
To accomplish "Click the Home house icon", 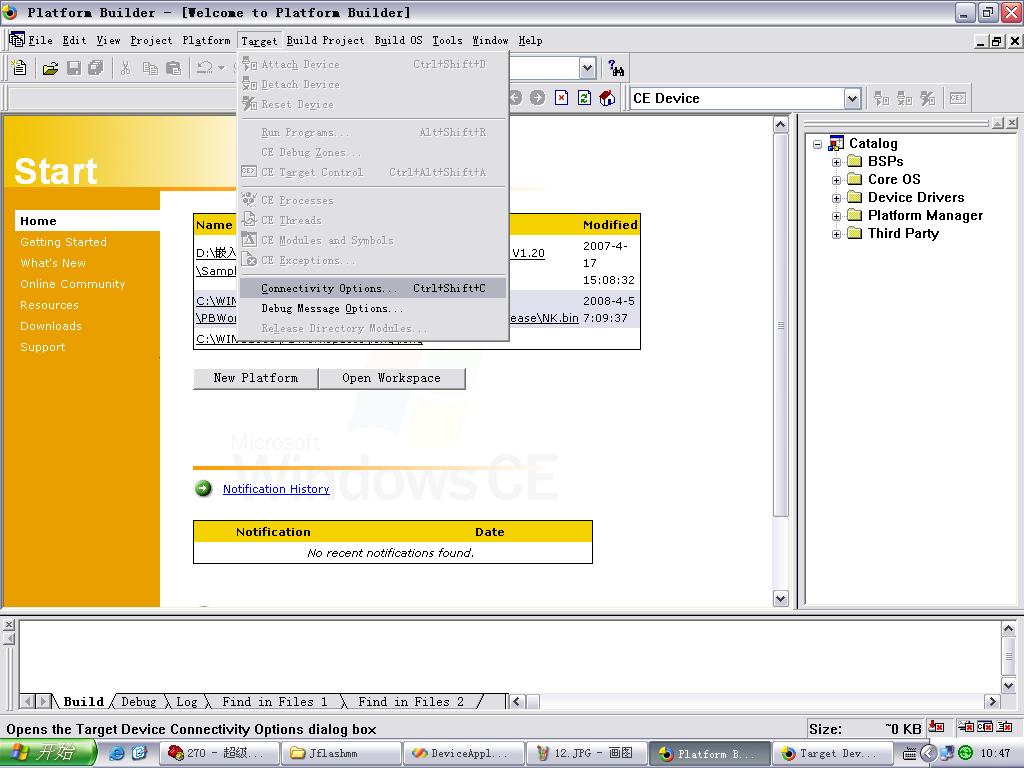I will [607, 98].
